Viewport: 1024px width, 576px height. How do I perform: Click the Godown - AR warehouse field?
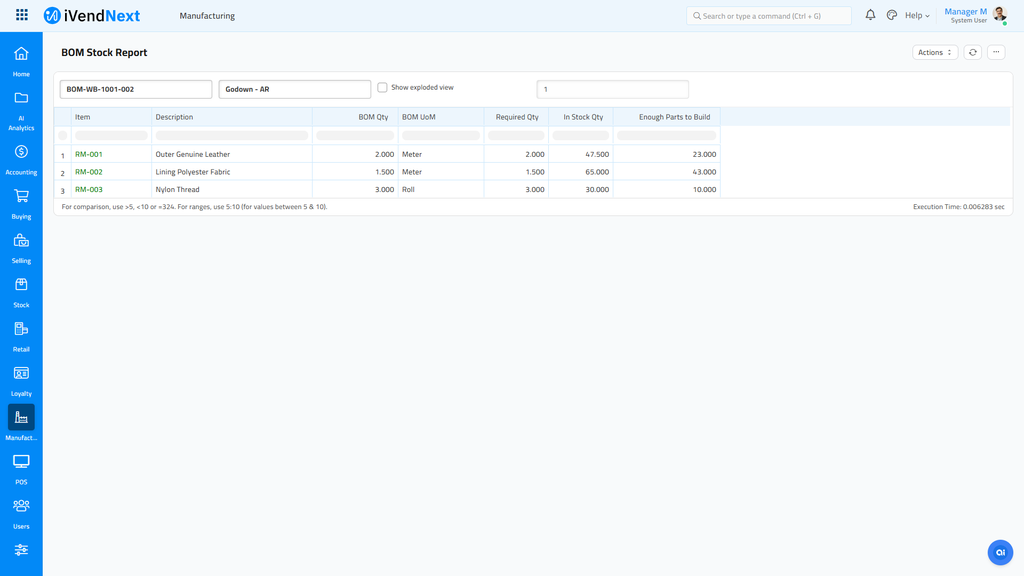coord(295,89)
